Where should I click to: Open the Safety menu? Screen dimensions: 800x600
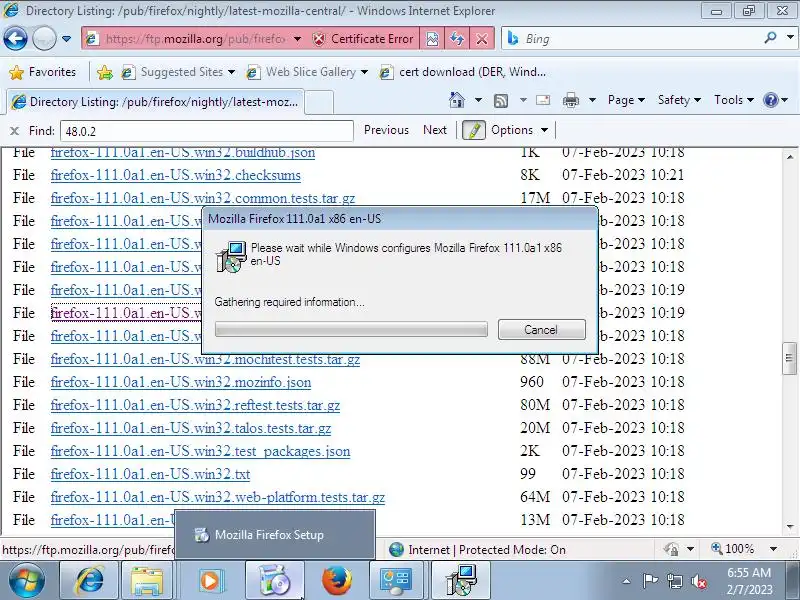(x=679, y=100)
